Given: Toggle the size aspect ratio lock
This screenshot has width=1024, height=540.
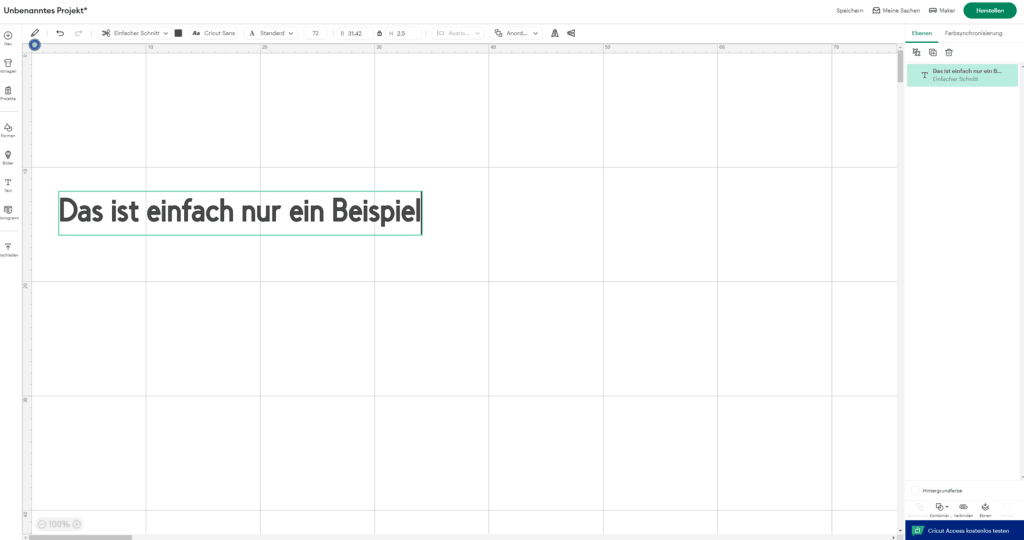Looking at the screenshot, I should click(380, 33).
